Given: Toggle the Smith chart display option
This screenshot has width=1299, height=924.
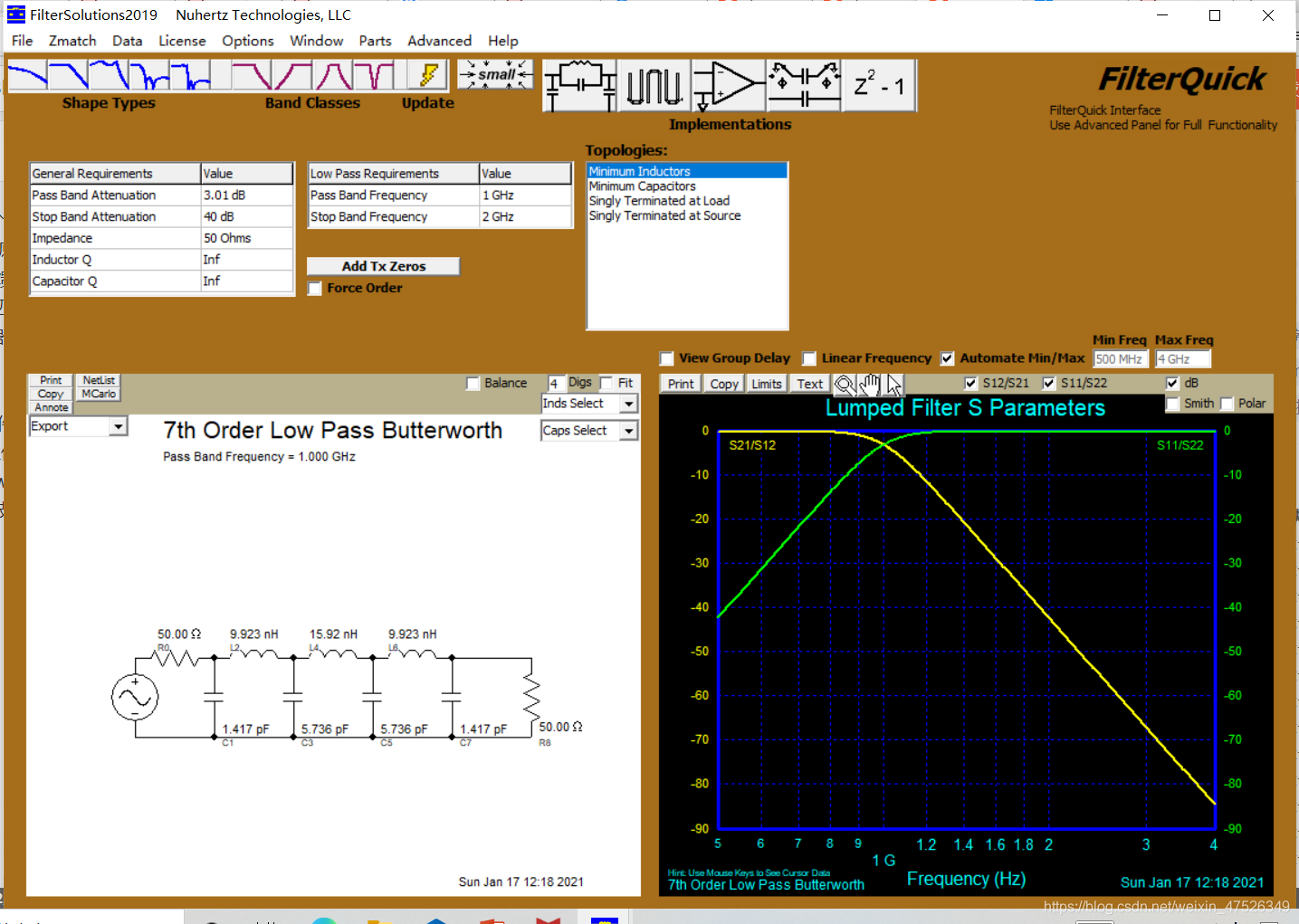Looking at the screenshot, I should 1174,404.
